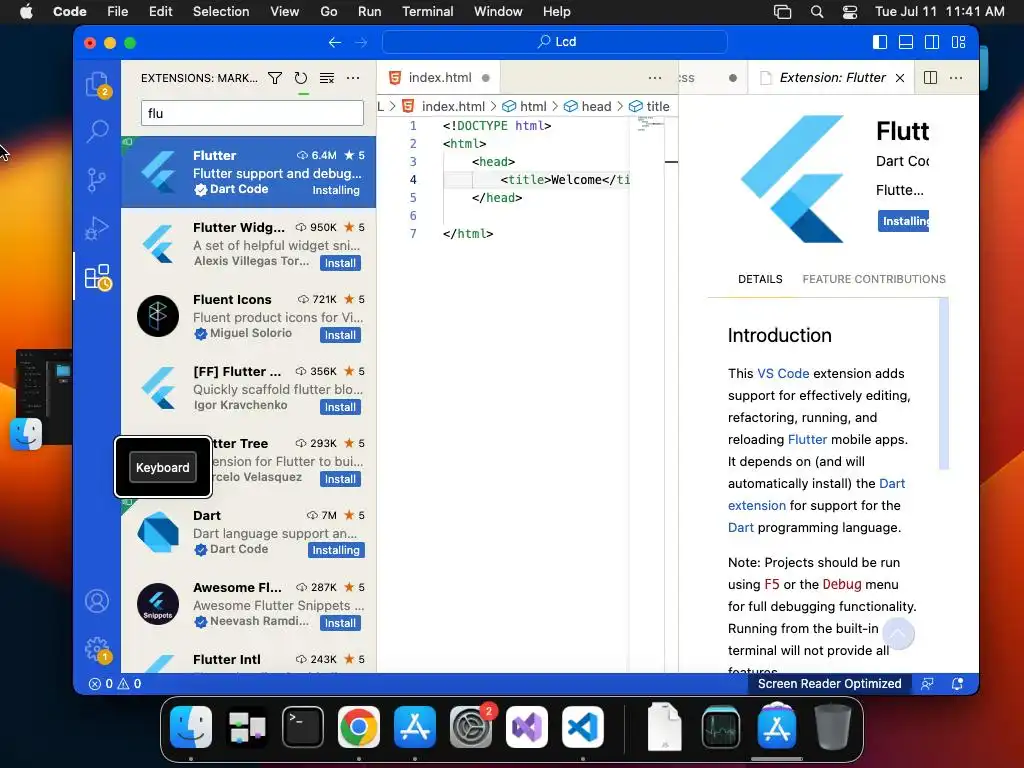Filter extensions with the funnel icon
1024x768 pixels.
tap(275, 78)
